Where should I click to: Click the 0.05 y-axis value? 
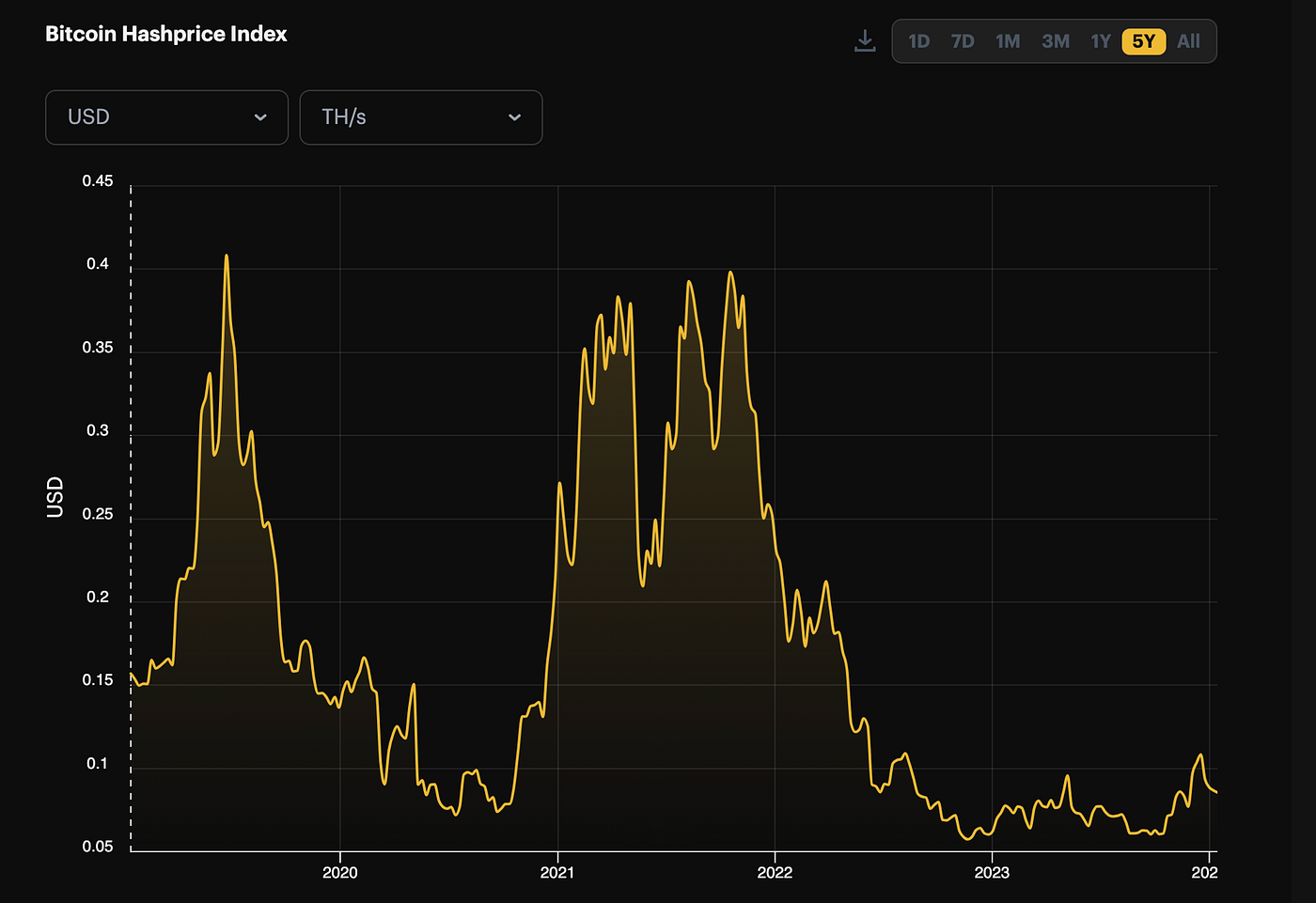[x=98, y=847]
